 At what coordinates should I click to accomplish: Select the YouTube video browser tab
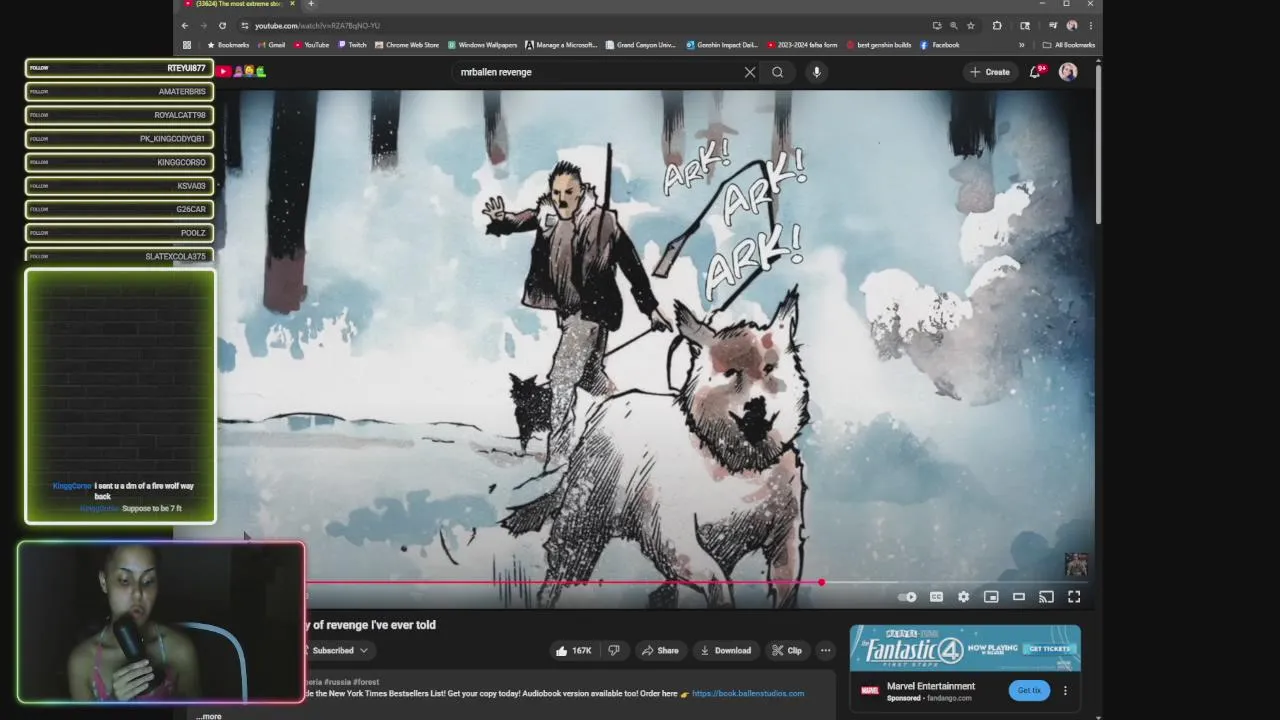point(238,4)
